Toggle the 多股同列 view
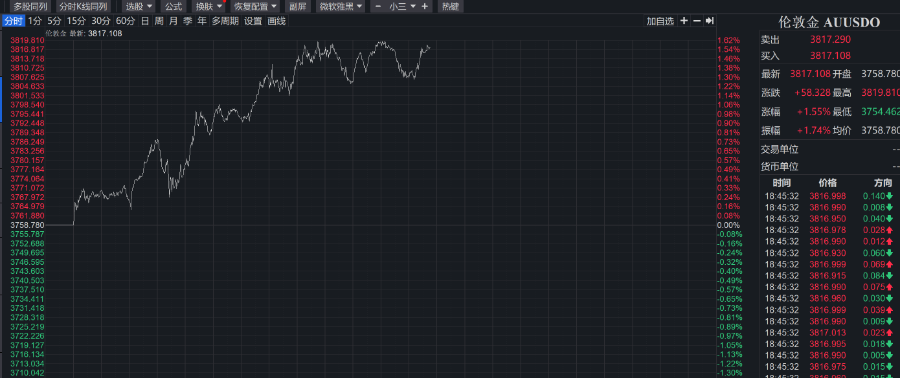Image resolution: width=900 pixels, height=378 pixels. click(x=30, y=6)
